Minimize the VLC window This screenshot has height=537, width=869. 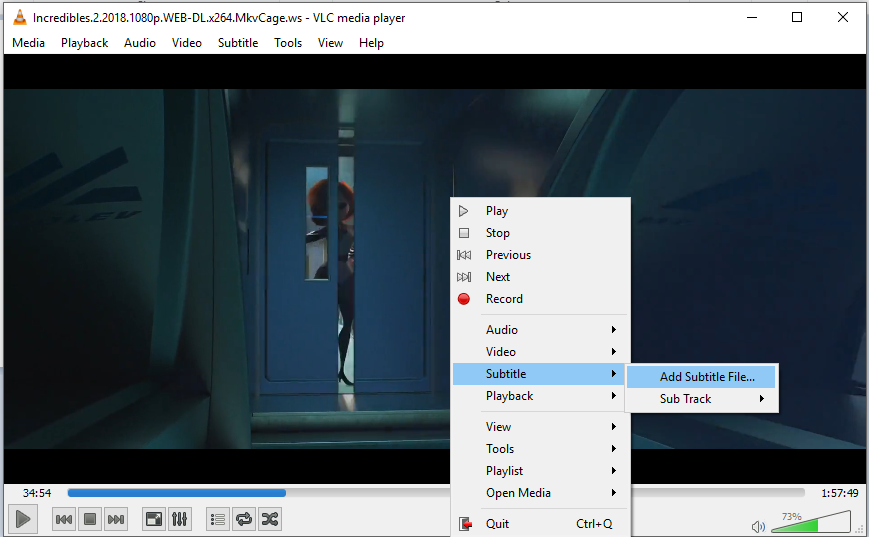(752, 18)
